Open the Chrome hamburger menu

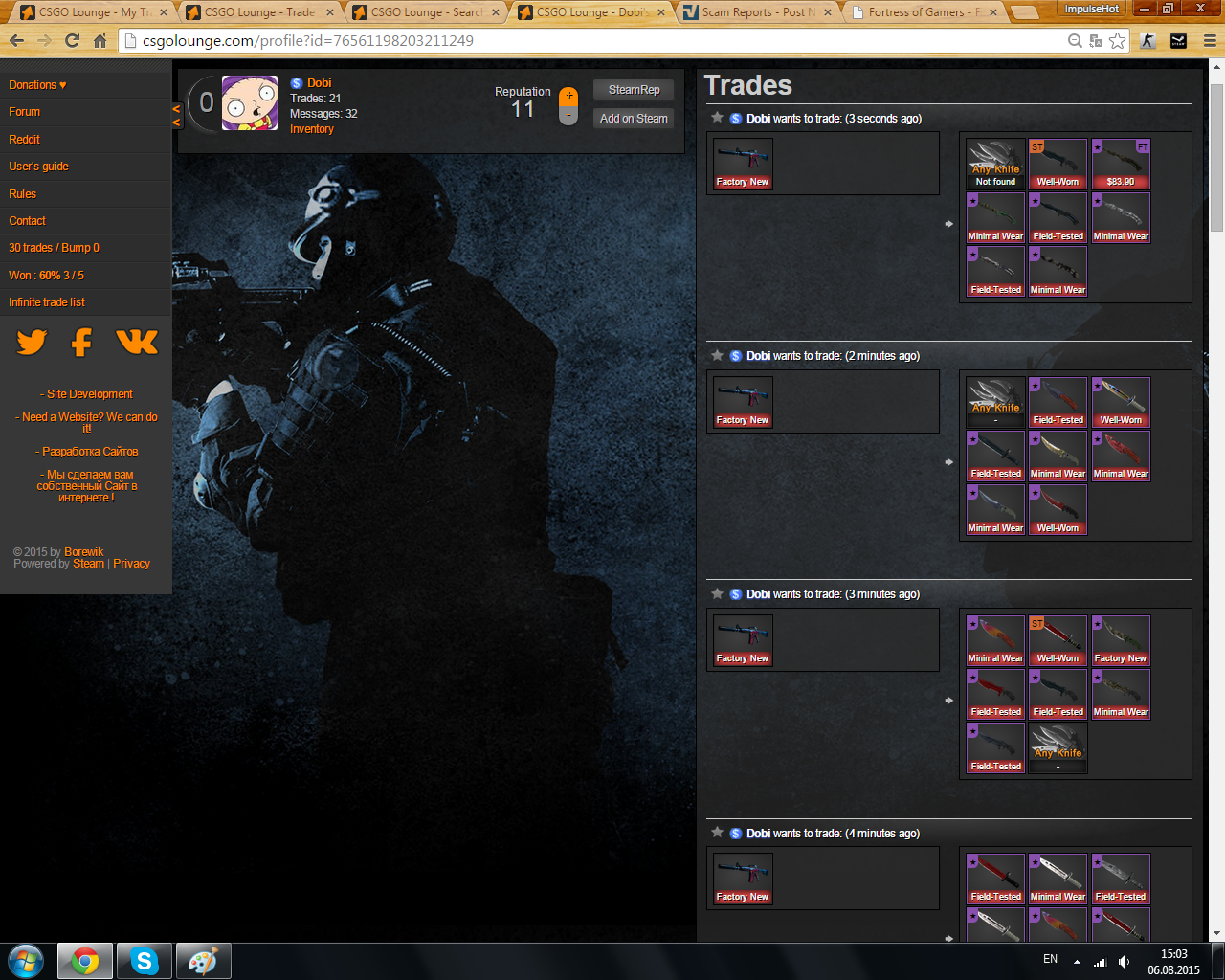pyautogui.click(x=1209, y=41)
